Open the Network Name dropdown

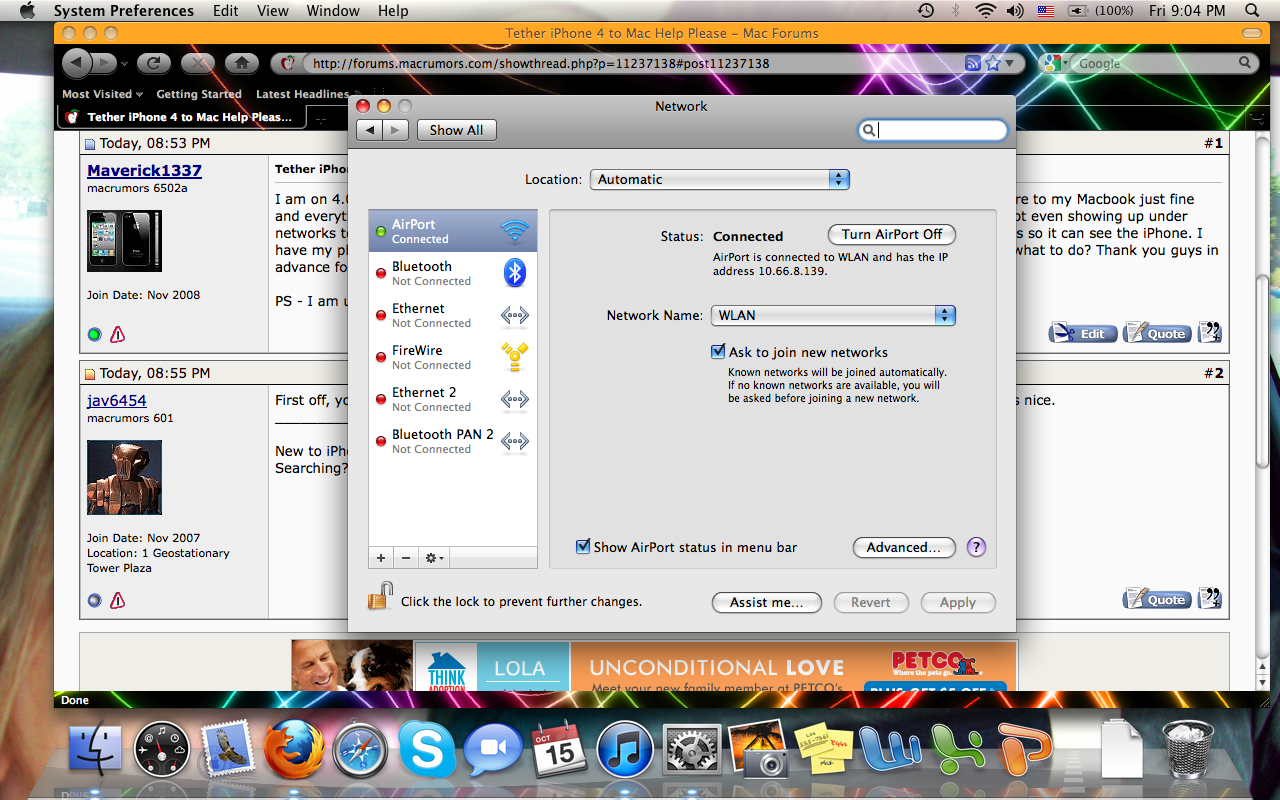(833, 315)
